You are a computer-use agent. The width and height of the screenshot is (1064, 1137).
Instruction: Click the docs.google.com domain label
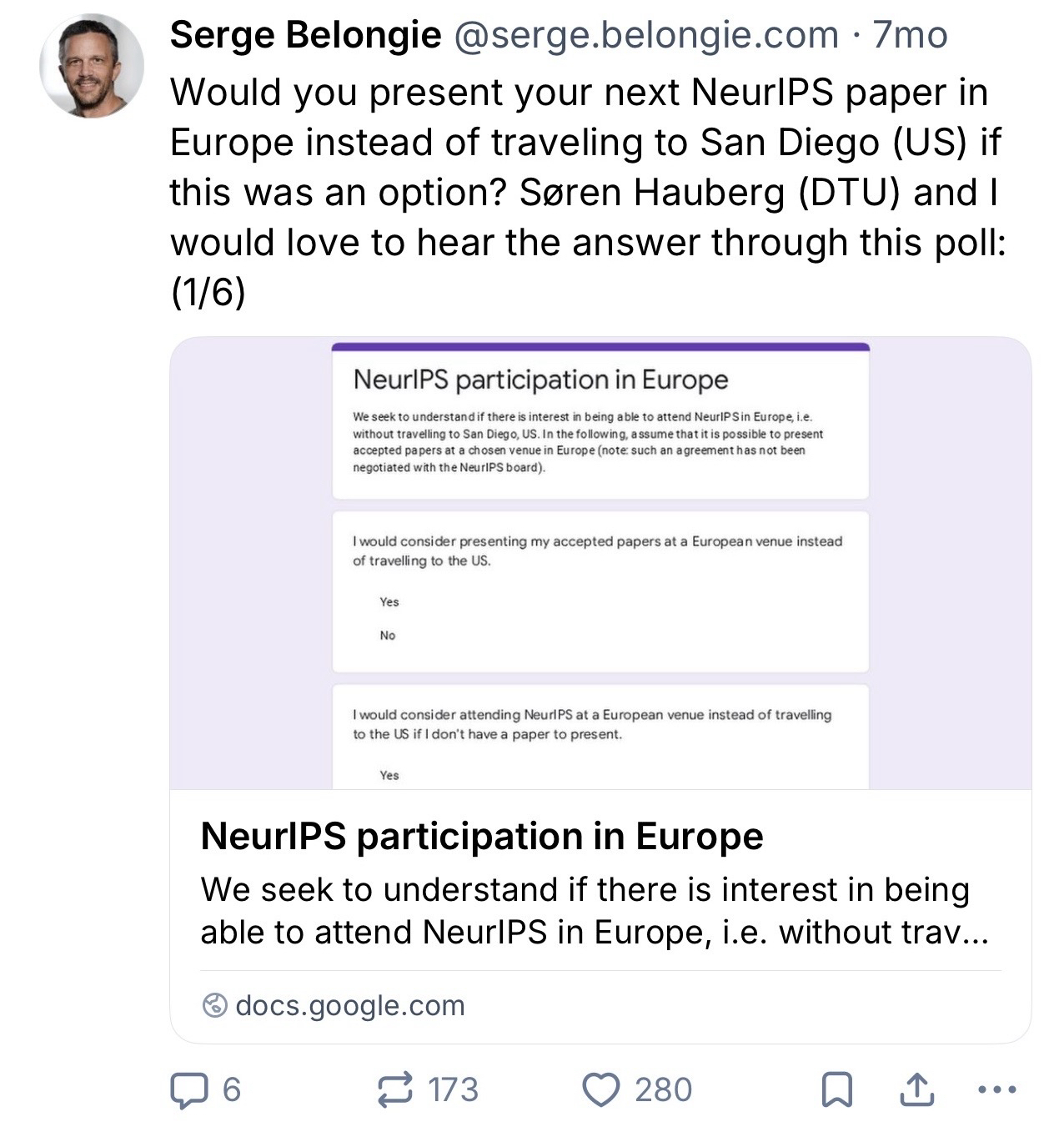click(x=350, y=1006)
